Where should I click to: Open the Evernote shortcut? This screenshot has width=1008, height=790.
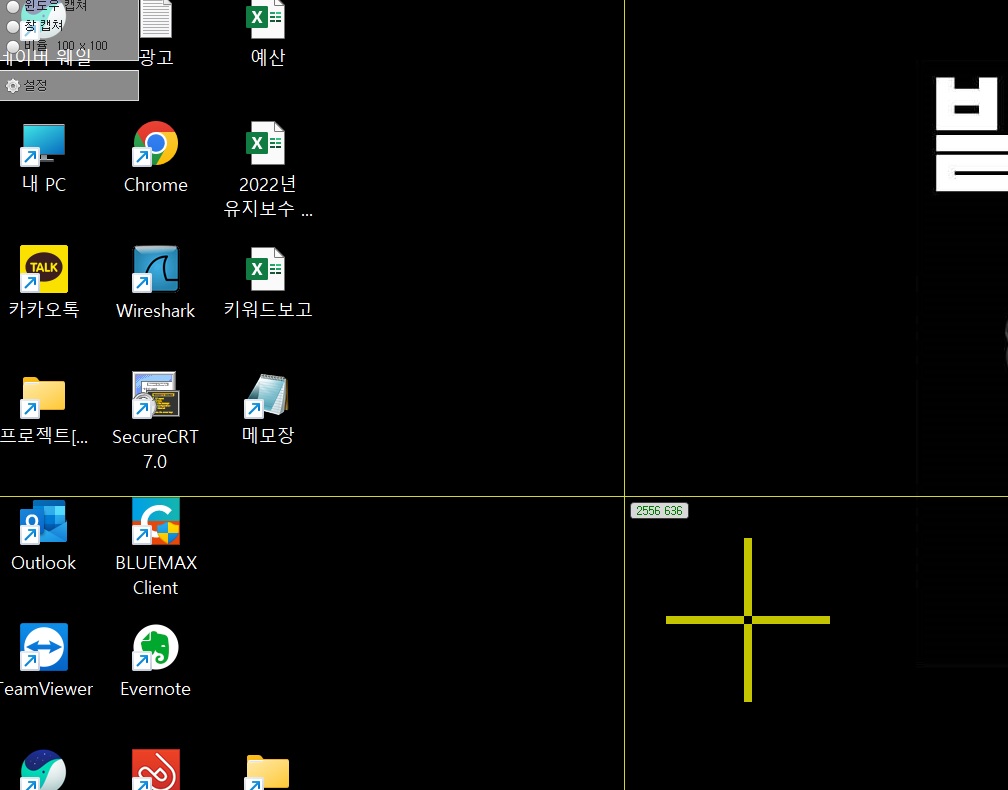point(156,662)
